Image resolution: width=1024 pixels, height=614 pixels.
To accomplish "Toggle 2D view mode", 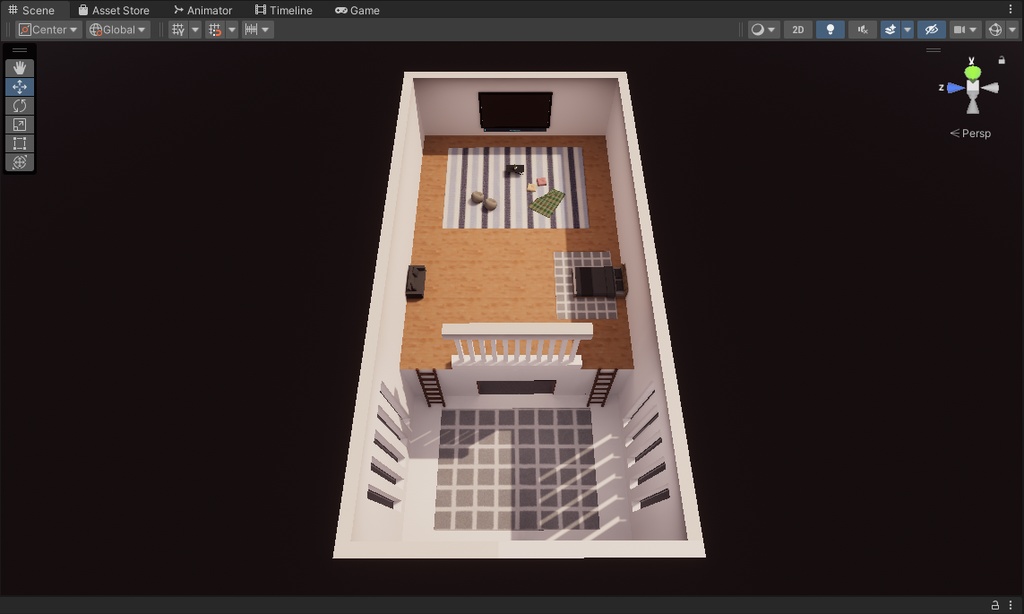I will [x=797, y=29].
